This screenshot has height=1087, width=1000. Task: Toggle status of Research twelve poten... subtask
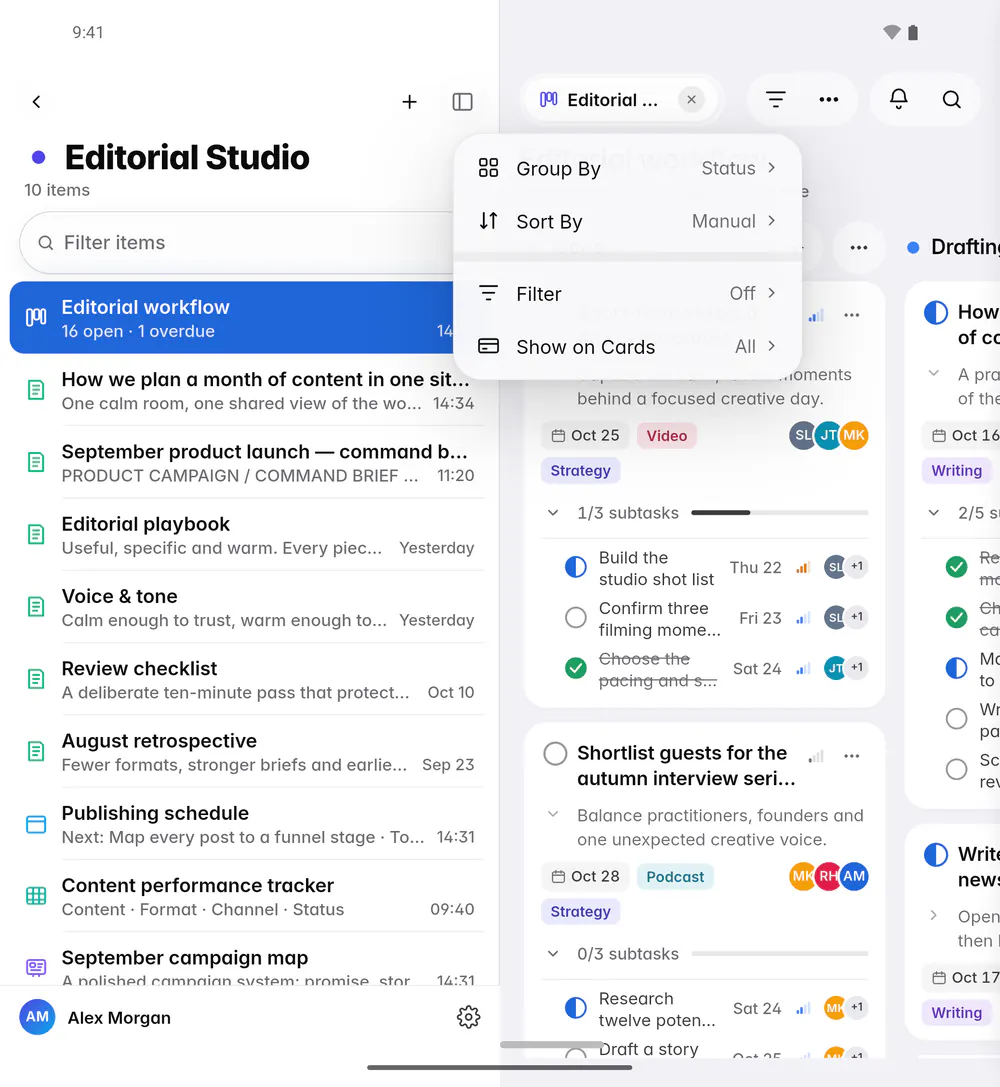point(576,1008)
